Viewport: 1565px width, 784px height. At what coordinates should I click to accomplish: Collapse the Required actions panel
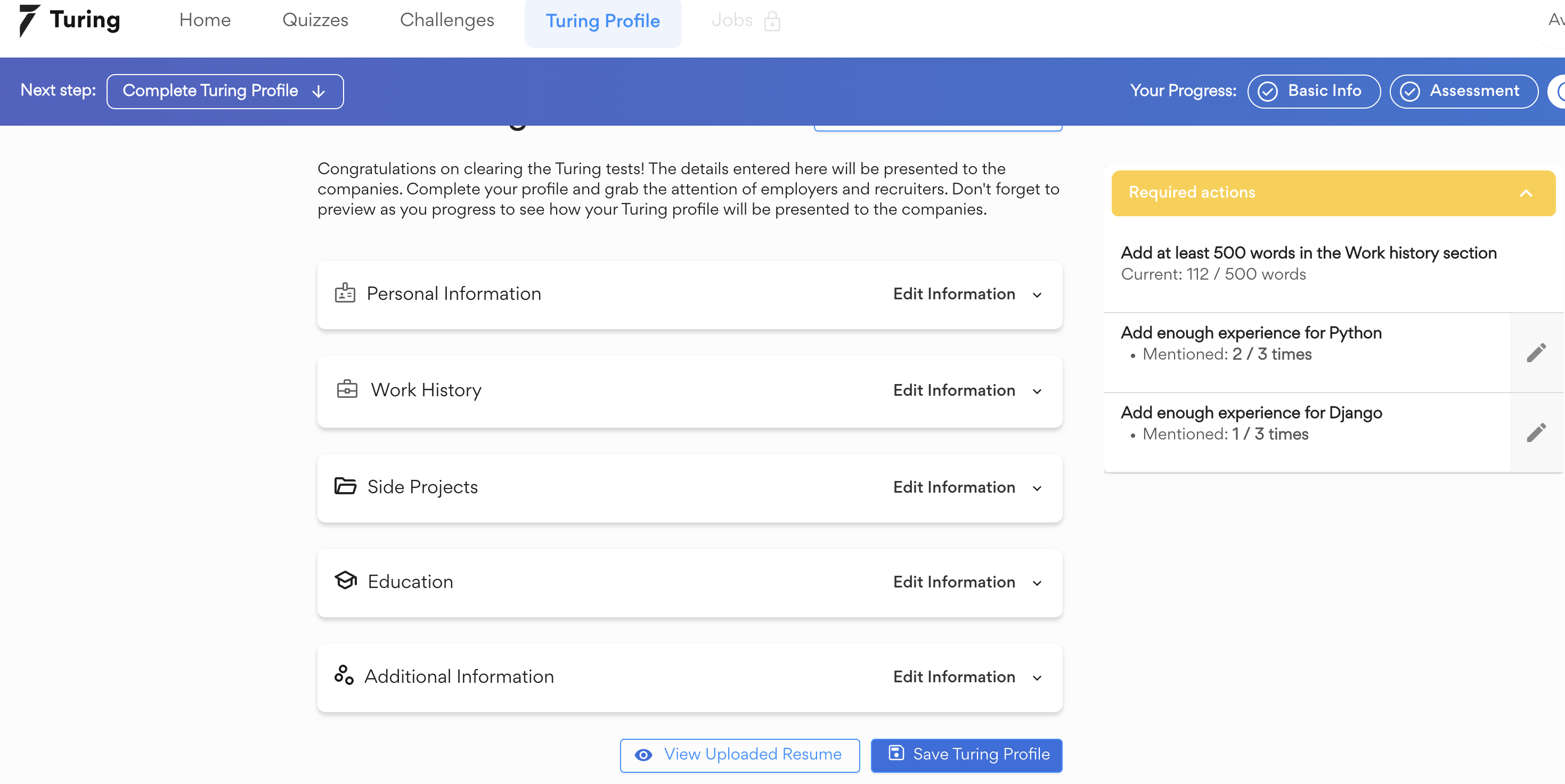pyautogui.click(x=1526, y=194)
